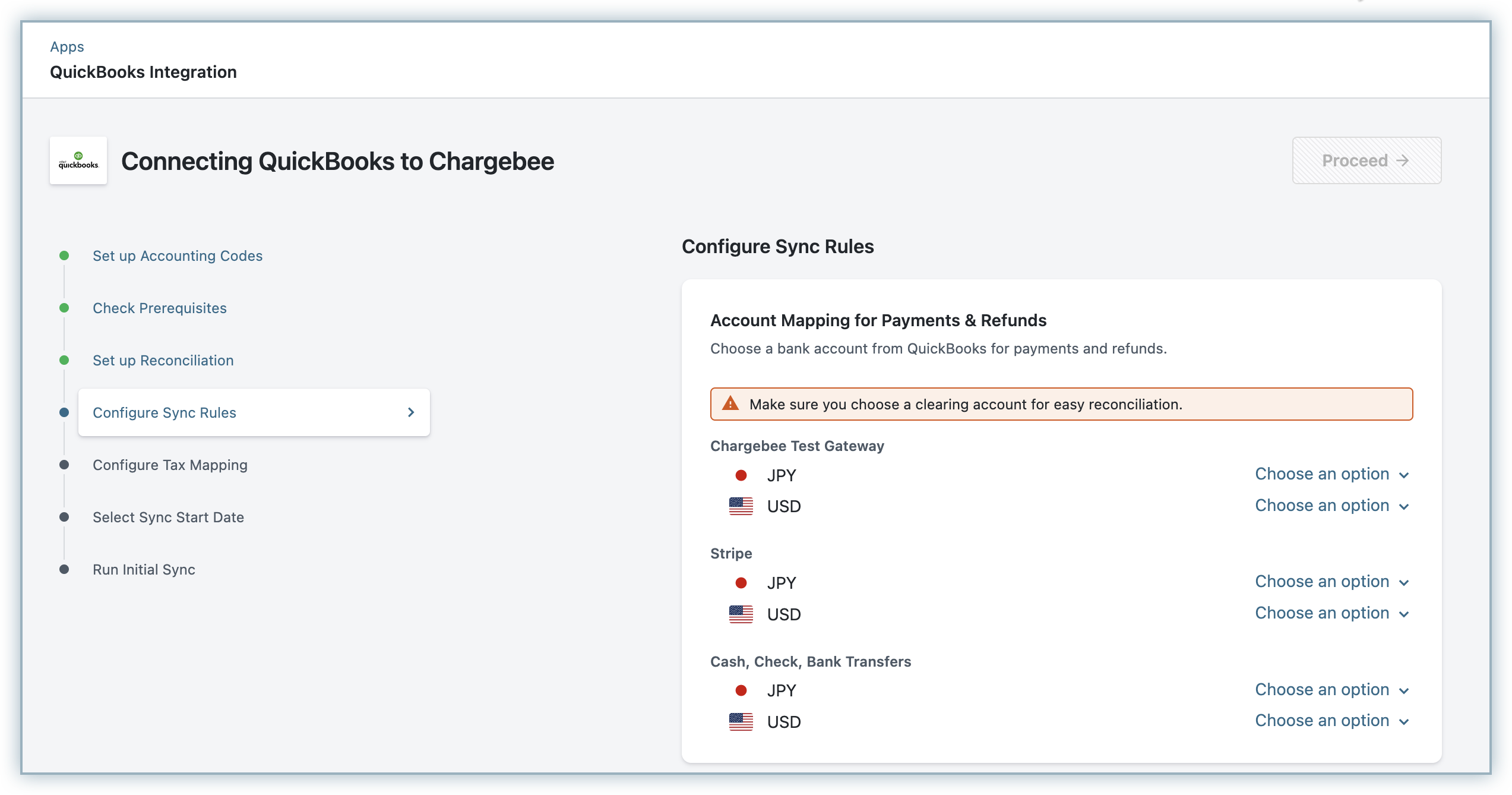Click the QuickBooks Integration page title
This screenshot has height=795, width=1512.
[143, 72]
